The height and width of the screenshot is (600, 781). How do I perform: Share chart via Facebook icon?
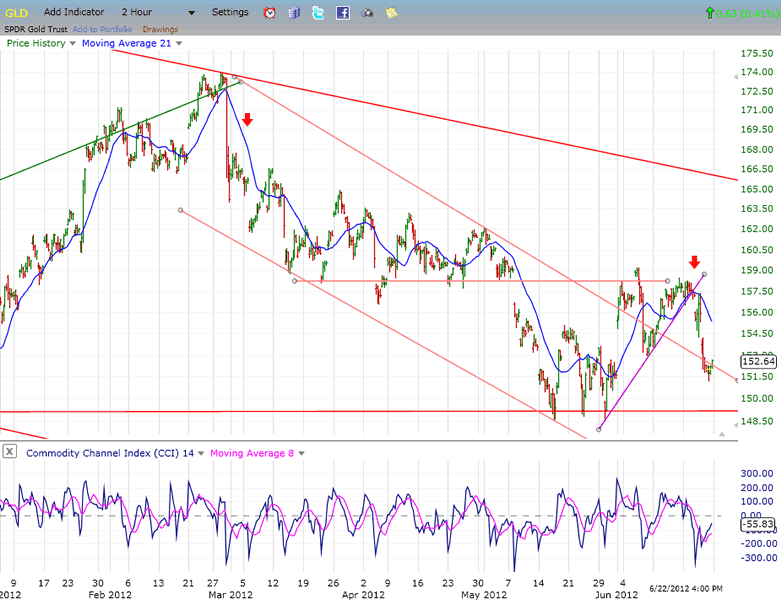(x=343, y=13)
